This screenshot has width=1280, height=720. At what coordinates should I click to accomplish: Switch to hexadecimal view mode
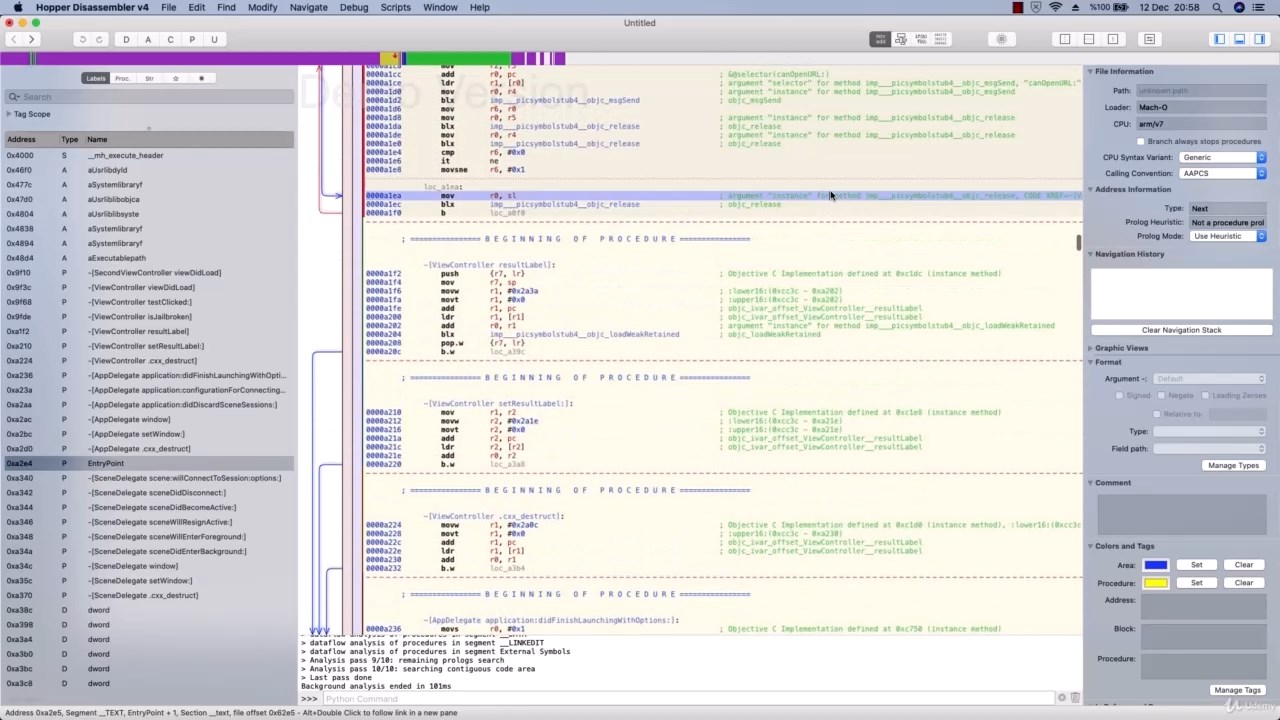coord(941,39)
